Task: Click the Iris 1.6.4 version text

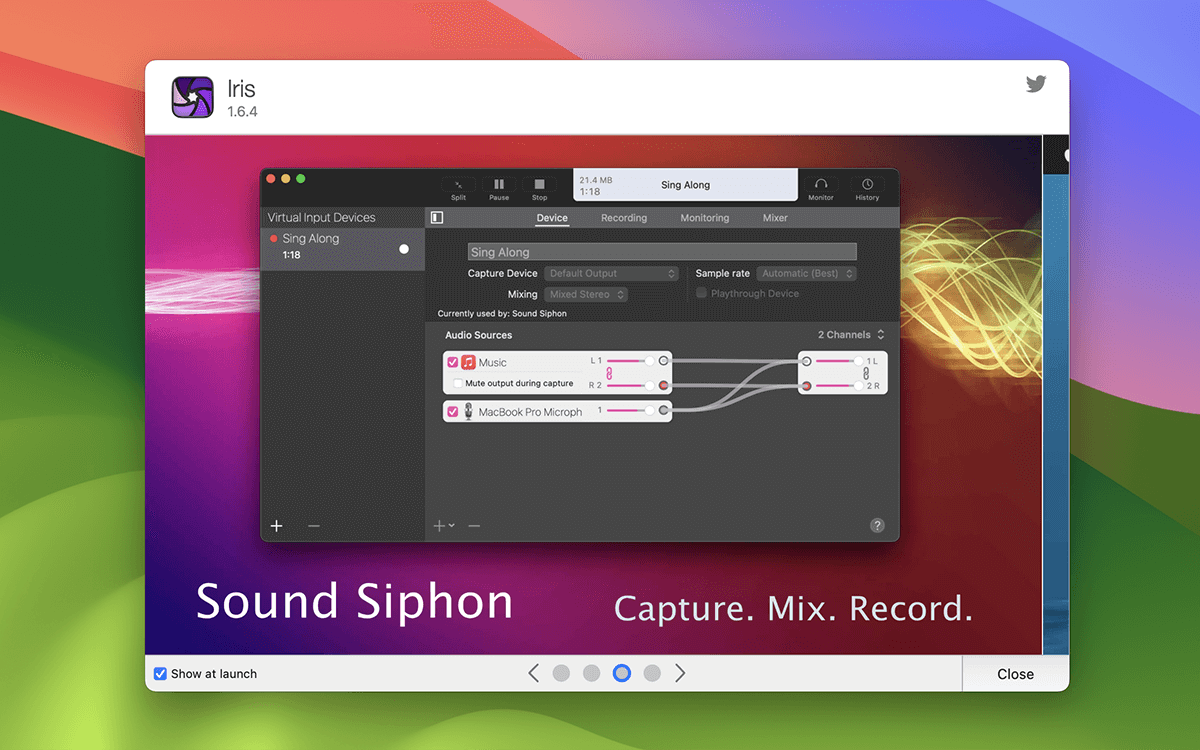Action: click(x=242, y=112)
